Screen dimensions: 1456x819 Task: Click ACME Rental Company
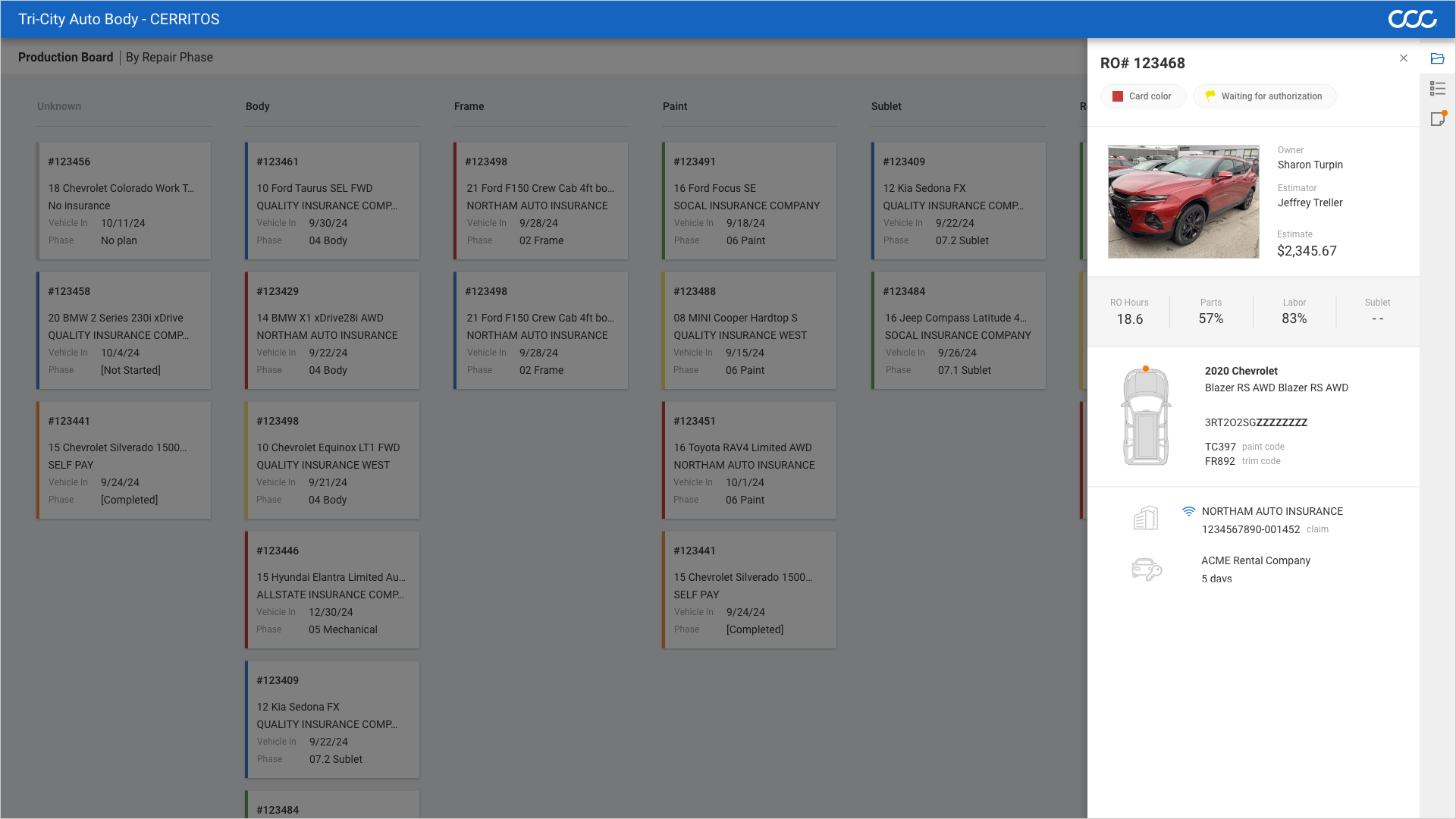pyautogui.click(x=1256, y=560)
